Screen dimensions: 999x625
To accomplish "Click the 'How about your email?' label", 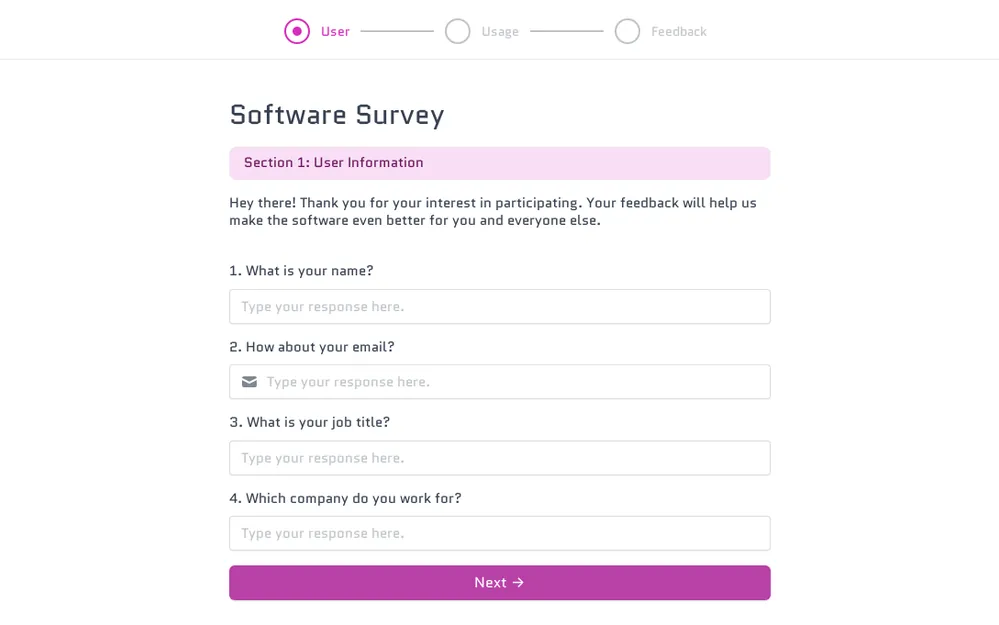I will (311, 347).
